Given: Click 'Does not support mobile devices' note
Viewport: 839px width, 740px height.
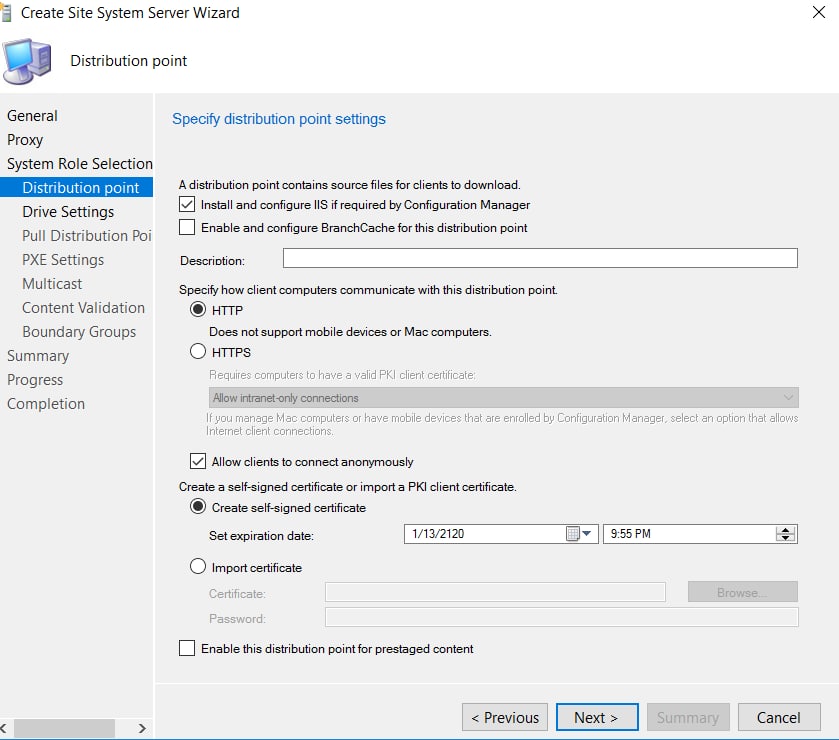Looking at the screenshot, I should pos(350,332).
